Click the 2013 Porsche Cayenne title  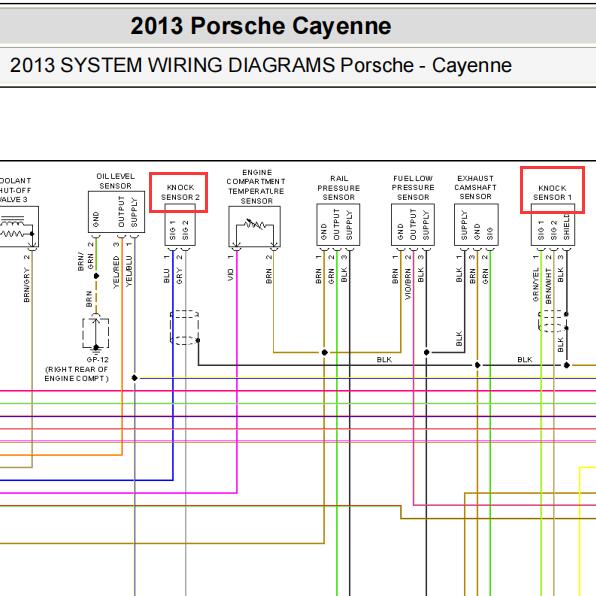click(x=261, y=26)
